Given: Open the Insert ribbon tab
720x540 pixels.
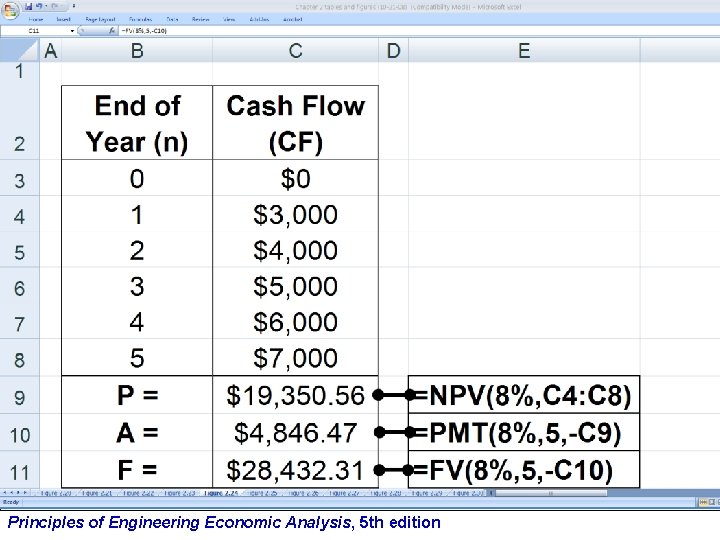Looking at the screenshot, I should [63, 19].
